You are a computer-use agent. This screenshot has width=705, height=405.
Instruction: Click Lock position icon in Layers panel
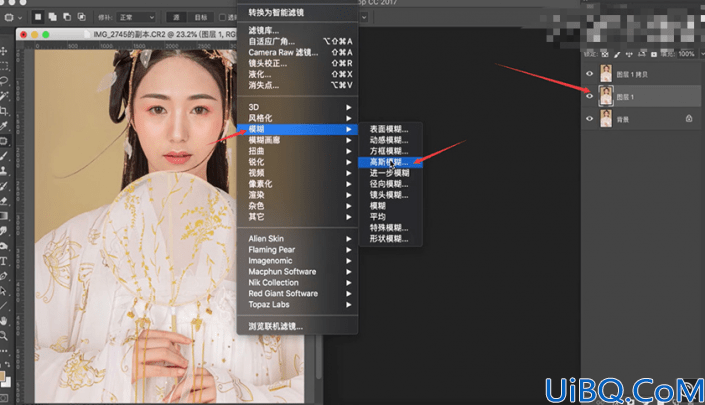click(x=629, y=54)
